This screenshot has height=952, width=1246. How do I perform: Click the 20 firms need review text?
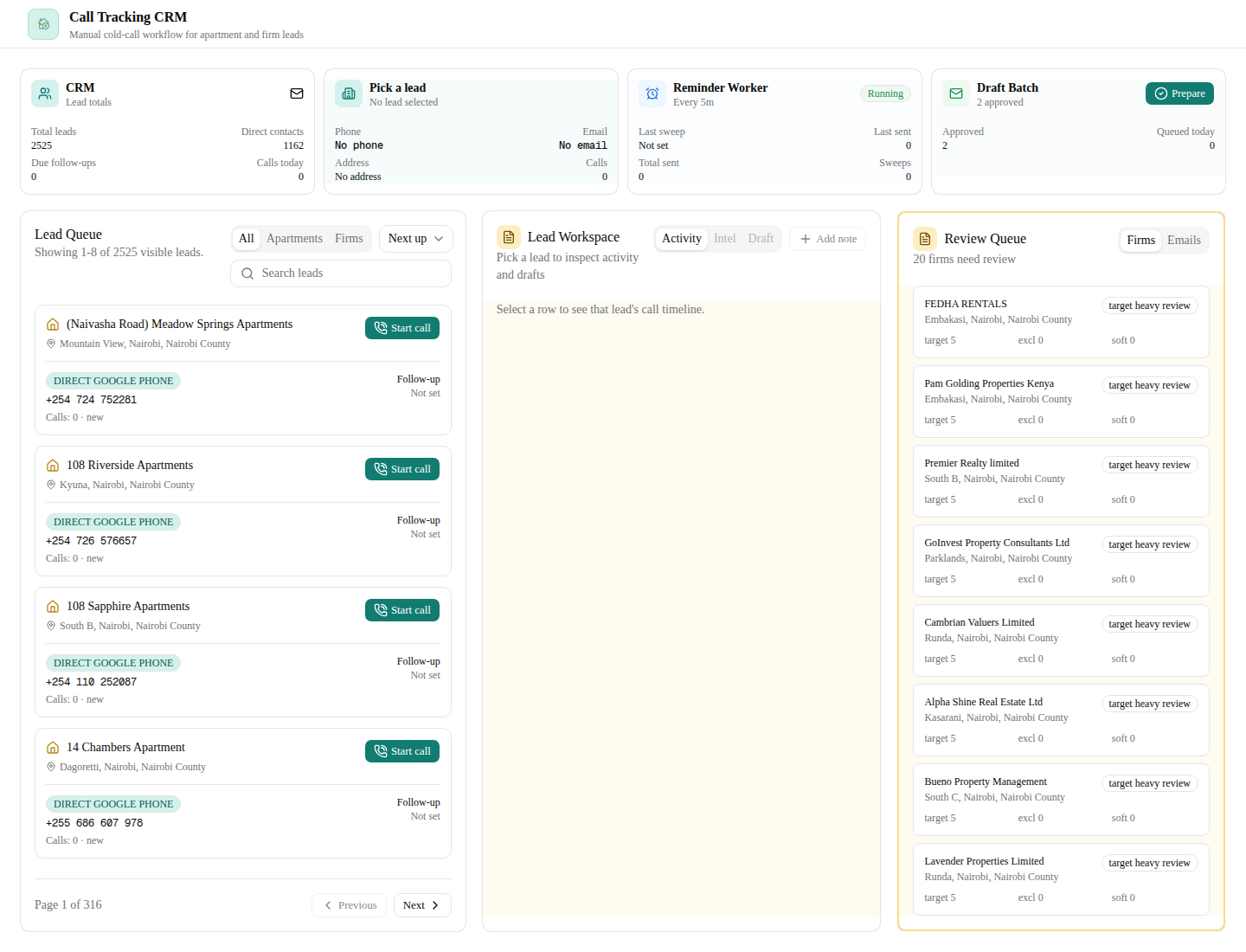(x=964, y=259)
